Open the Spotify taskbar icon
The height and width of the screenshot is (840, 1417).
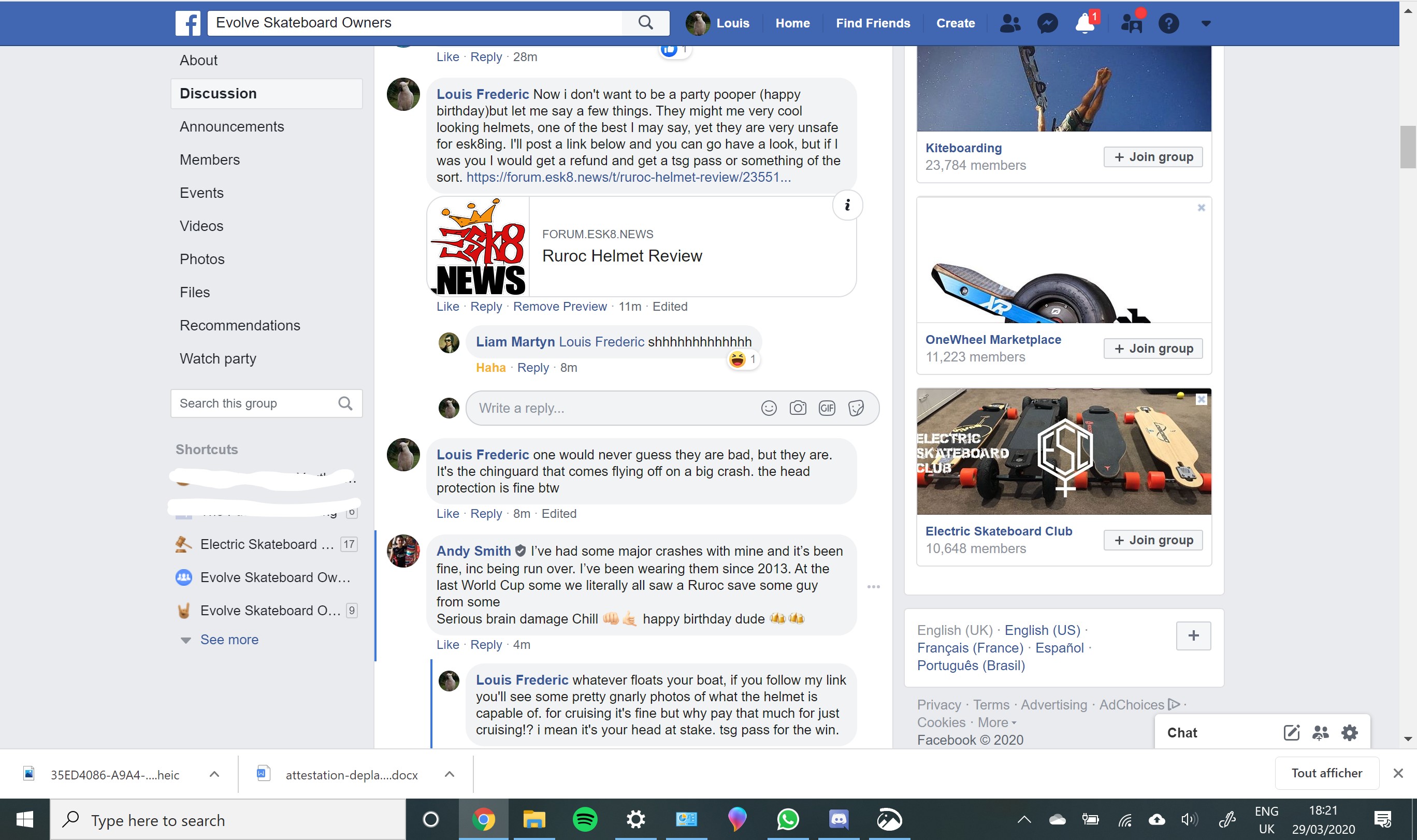click(x=585, y=820)
